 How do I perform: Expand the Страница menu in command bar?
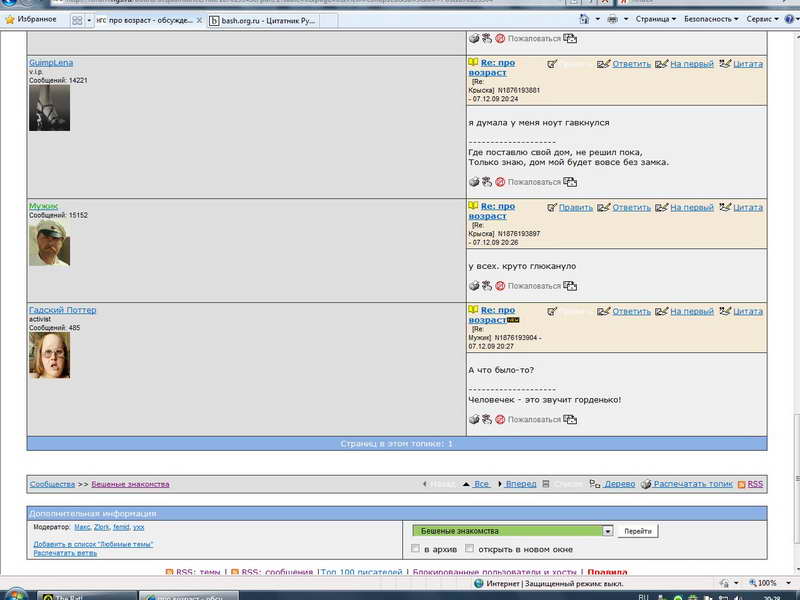[x=653, y=19]
